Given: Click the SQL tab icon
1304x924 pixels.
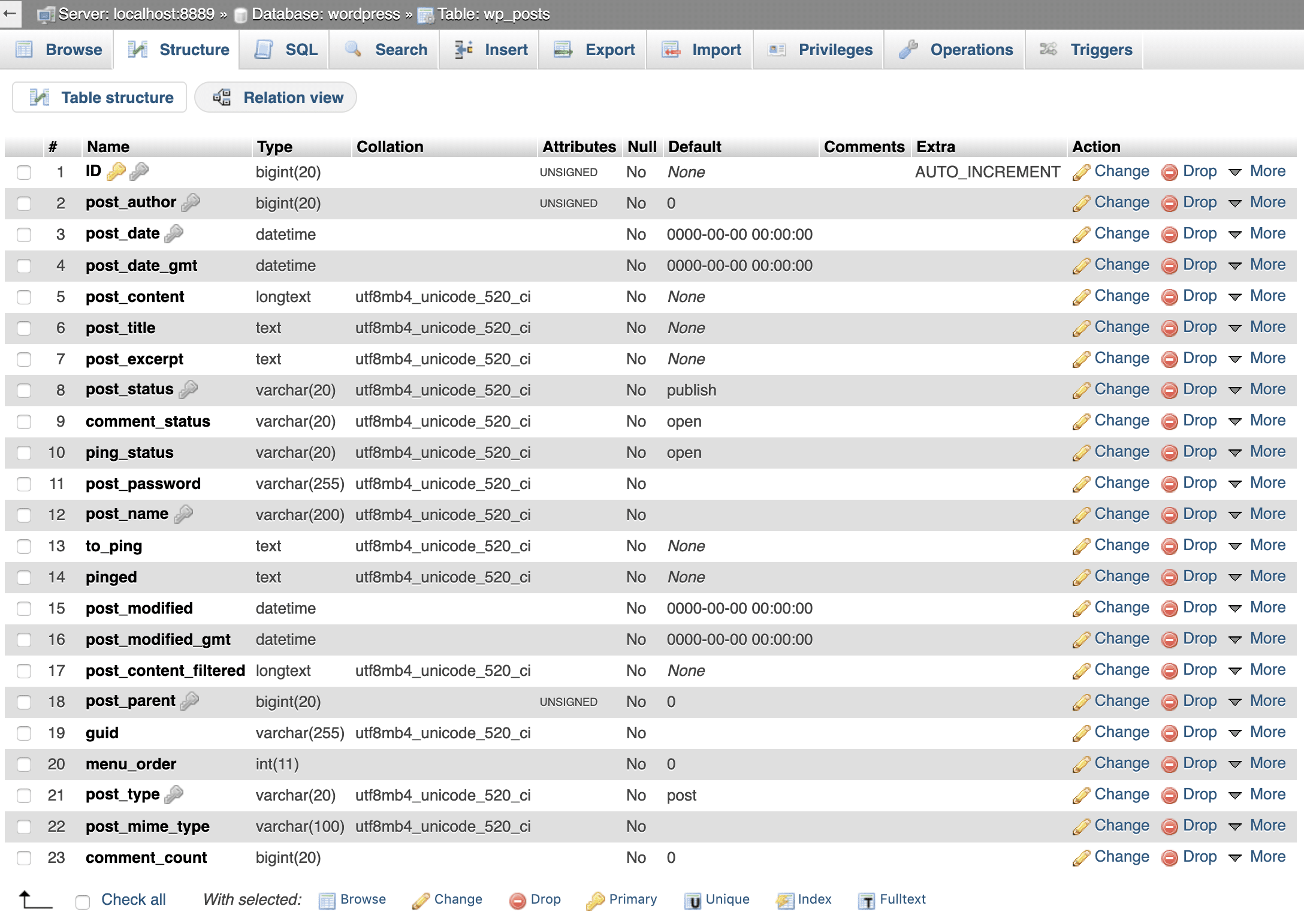Looking at the screenshot, I should [x=265, y=49].
